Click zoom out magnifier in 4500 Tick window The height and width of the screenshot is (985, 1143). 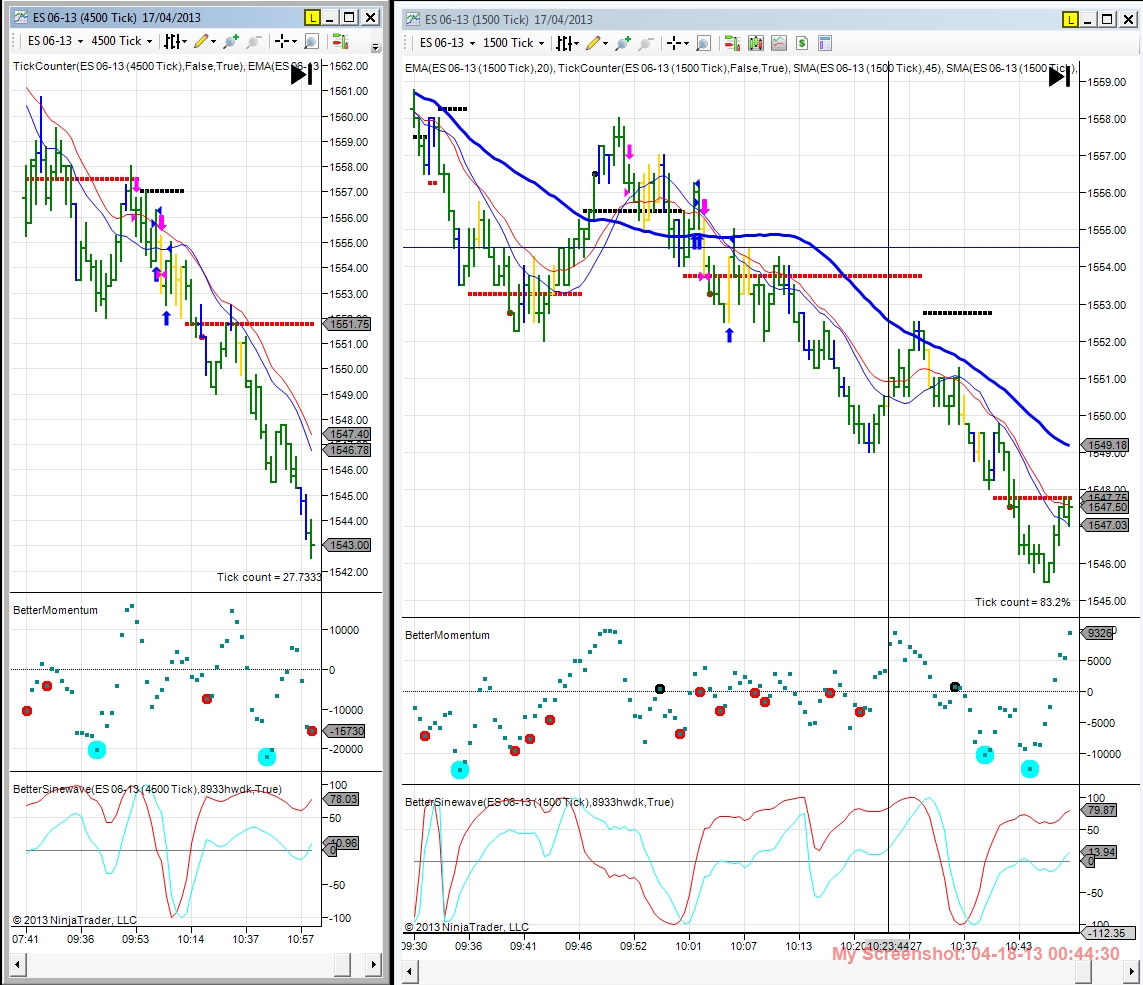click(x=253, y=42)
